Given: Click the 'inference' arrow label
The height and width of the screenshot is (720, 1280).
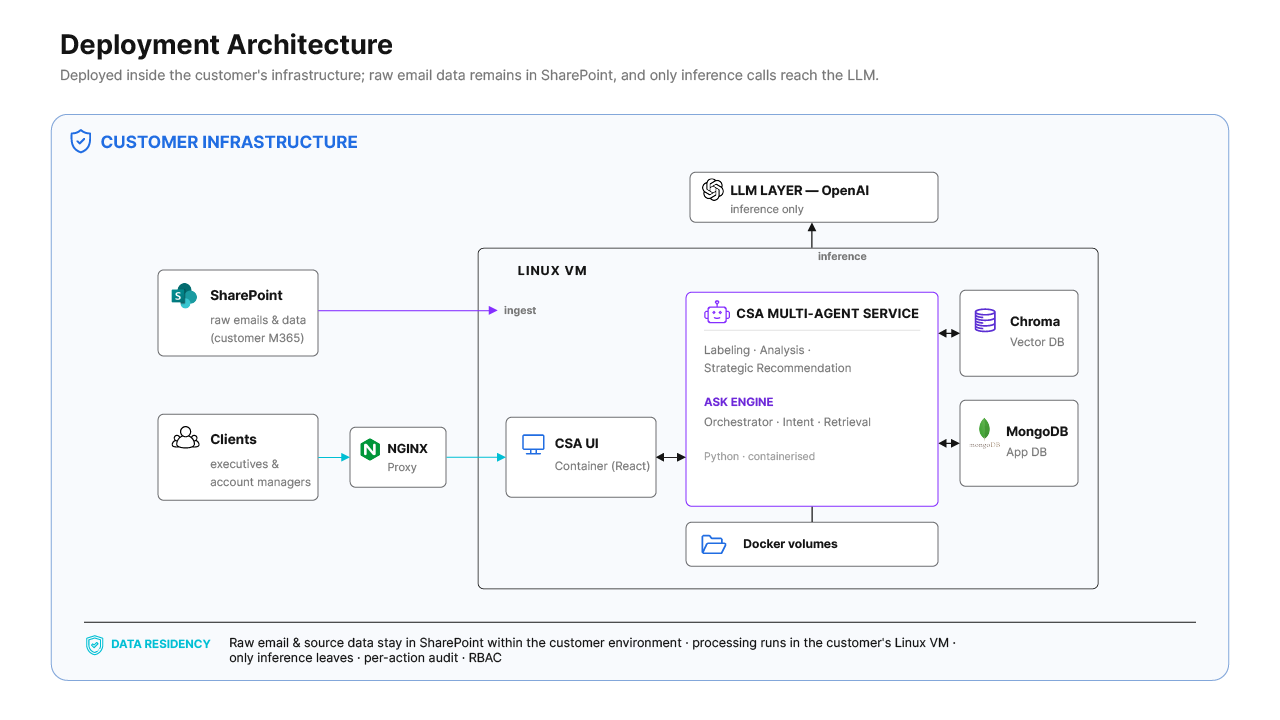Looking at the screenshot, I should (842, 257).
